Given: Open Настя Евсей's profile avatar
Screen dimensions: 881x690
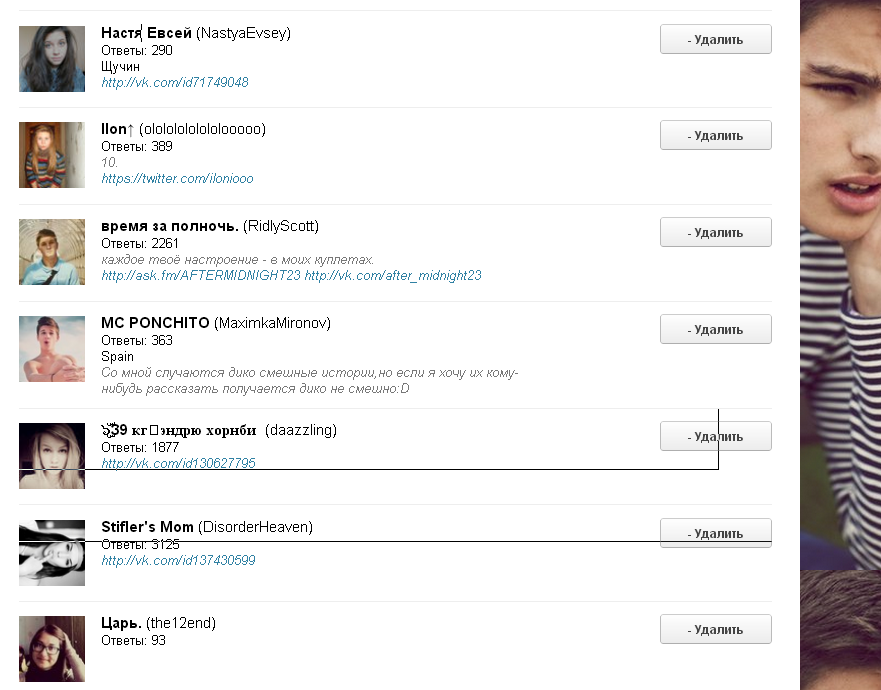Looking at the screenshot, I should 52,59.
